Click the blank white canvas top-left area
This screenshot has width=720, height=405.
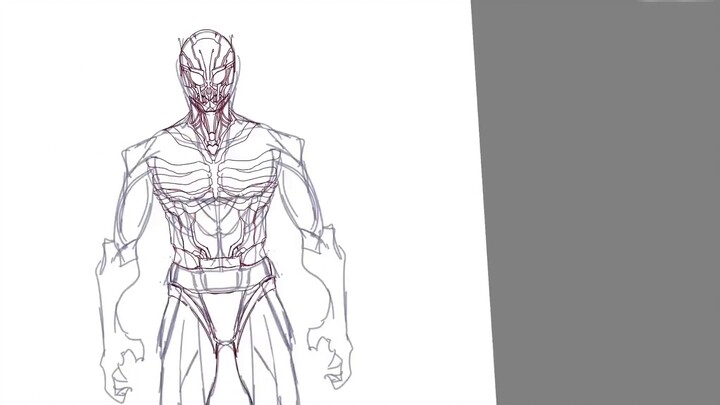[x=60, y=60]
